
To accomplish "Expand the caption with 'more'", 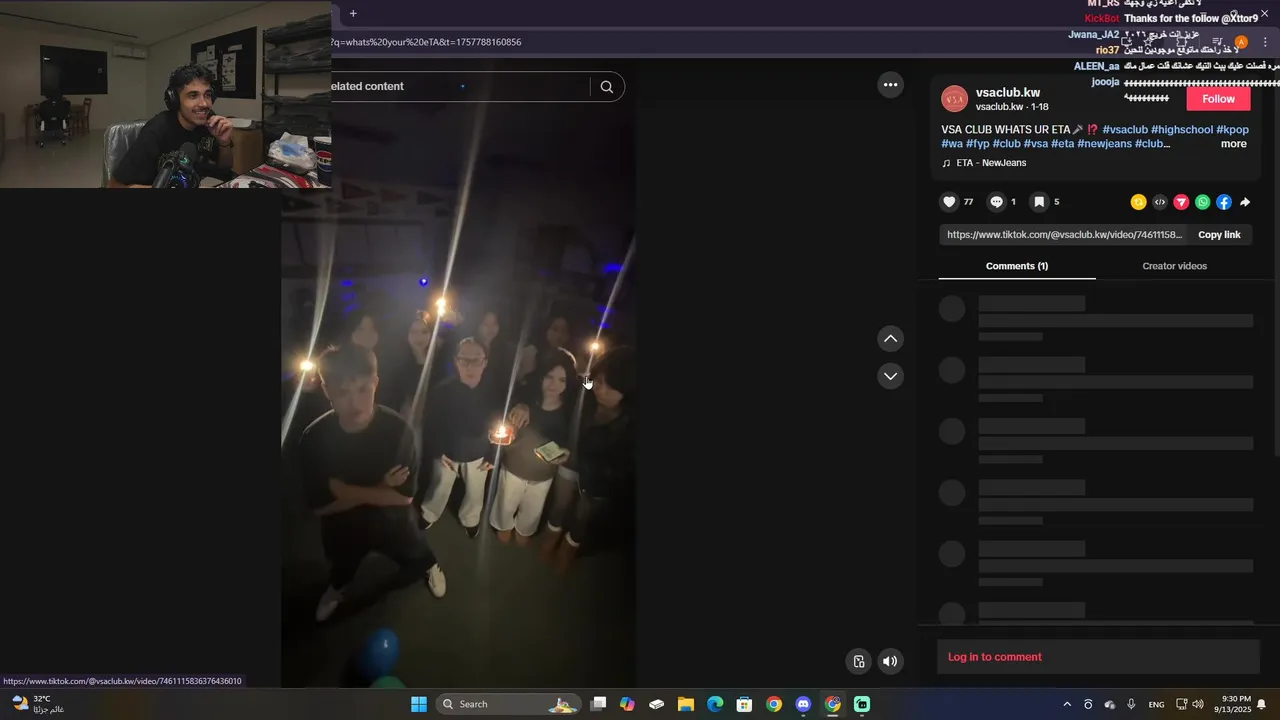I will (x=1234, y=144).
